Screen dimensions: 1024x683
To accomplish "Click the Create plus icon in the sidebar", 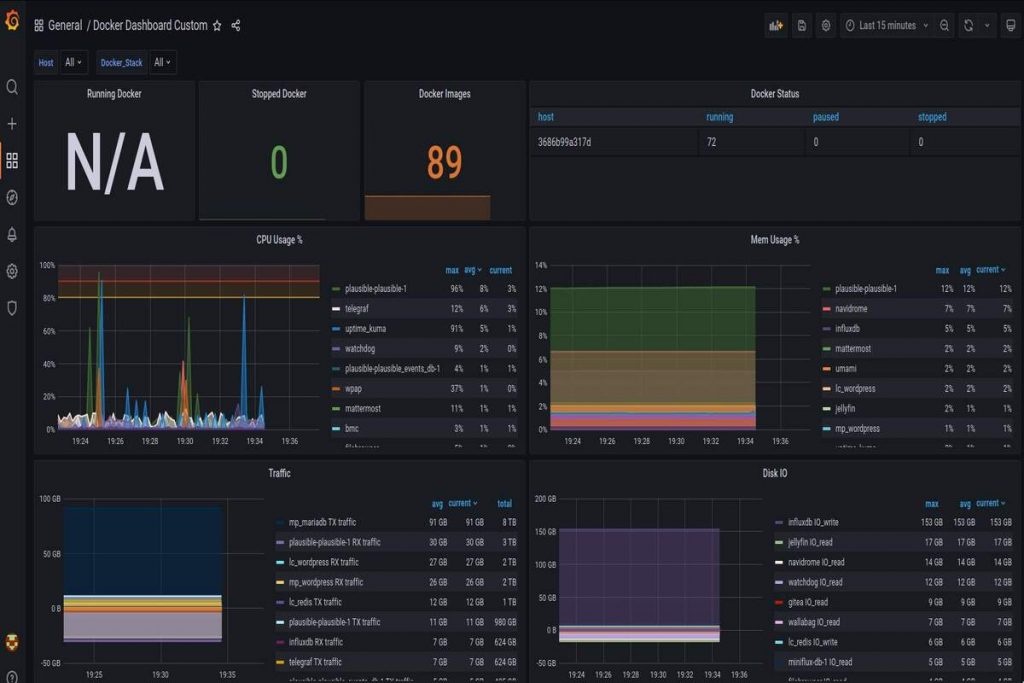I will (12, 124).
